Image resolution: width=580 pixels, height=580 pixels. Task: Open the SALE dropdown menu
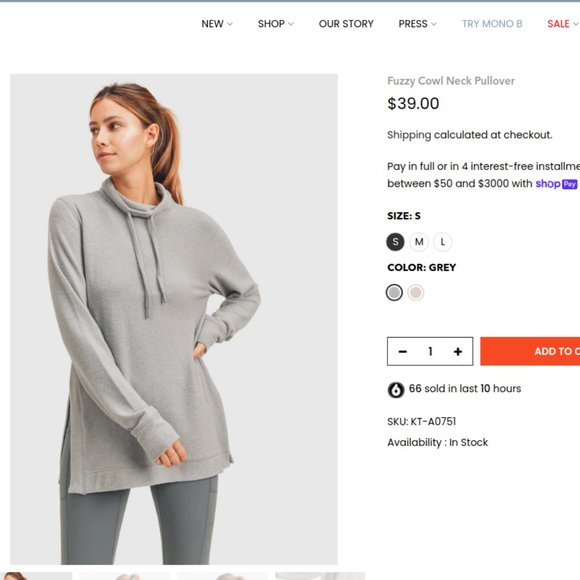(563, 24)
